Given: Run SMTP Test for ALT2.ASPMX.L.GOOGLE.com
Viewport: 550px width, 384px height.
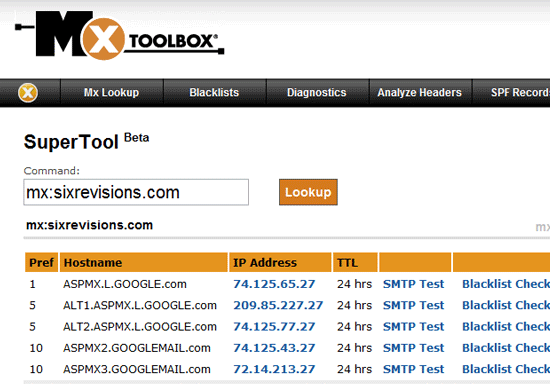Looking at the screenshot, I should click(414, 327).
